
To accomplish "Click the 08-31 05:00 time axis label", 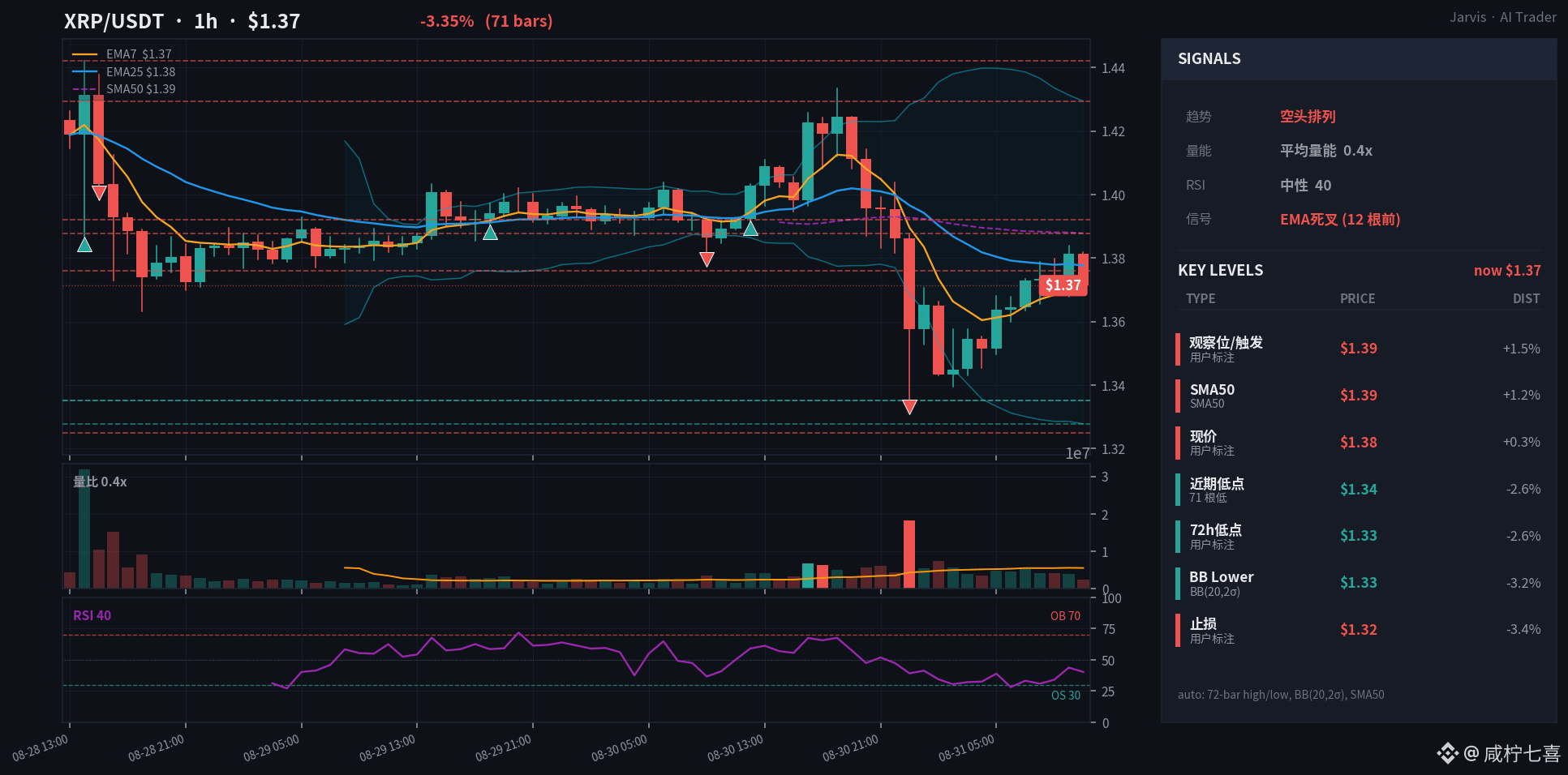I will [967, 748].
